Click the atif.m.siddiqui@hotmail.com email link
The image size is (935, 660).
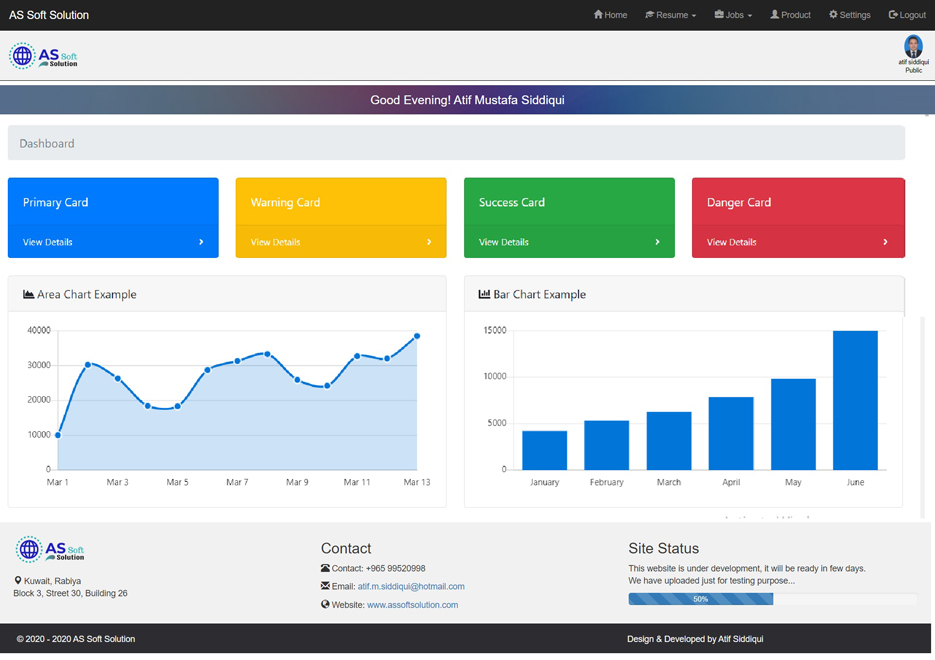coord(411,587)
